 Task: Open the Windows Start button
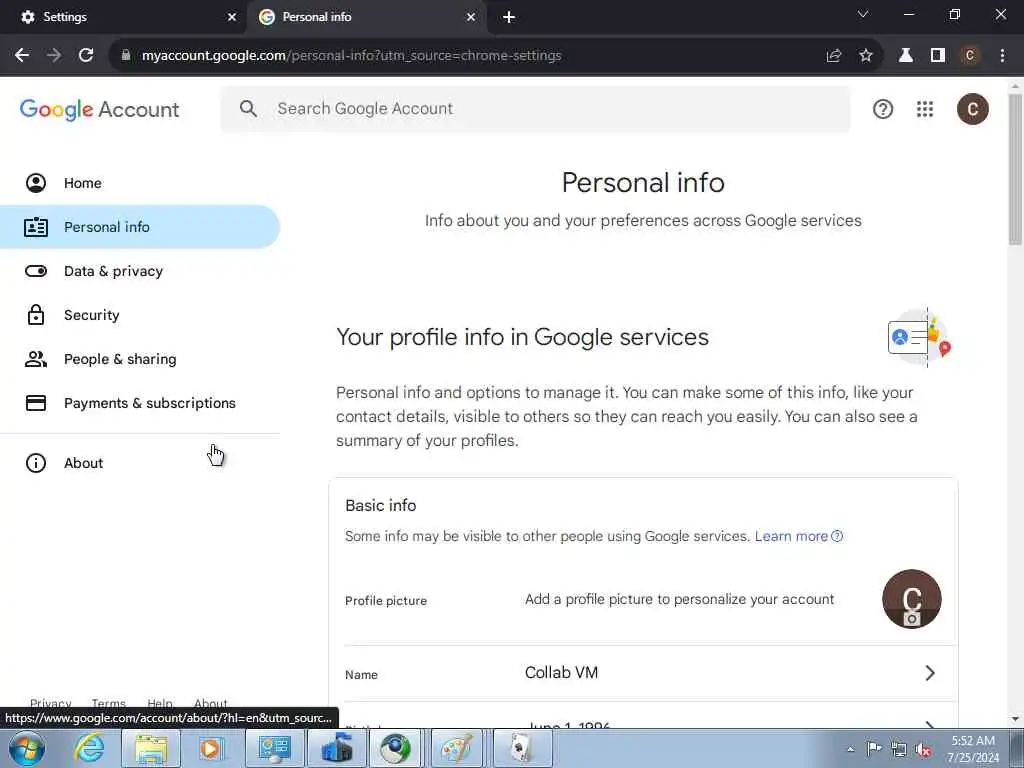pyautogui.click(x=27, y=748)
